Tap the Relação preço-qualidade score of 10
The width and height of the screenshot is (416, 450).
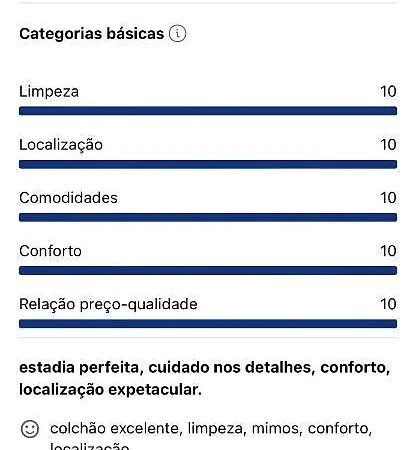[x=388, y=304]
